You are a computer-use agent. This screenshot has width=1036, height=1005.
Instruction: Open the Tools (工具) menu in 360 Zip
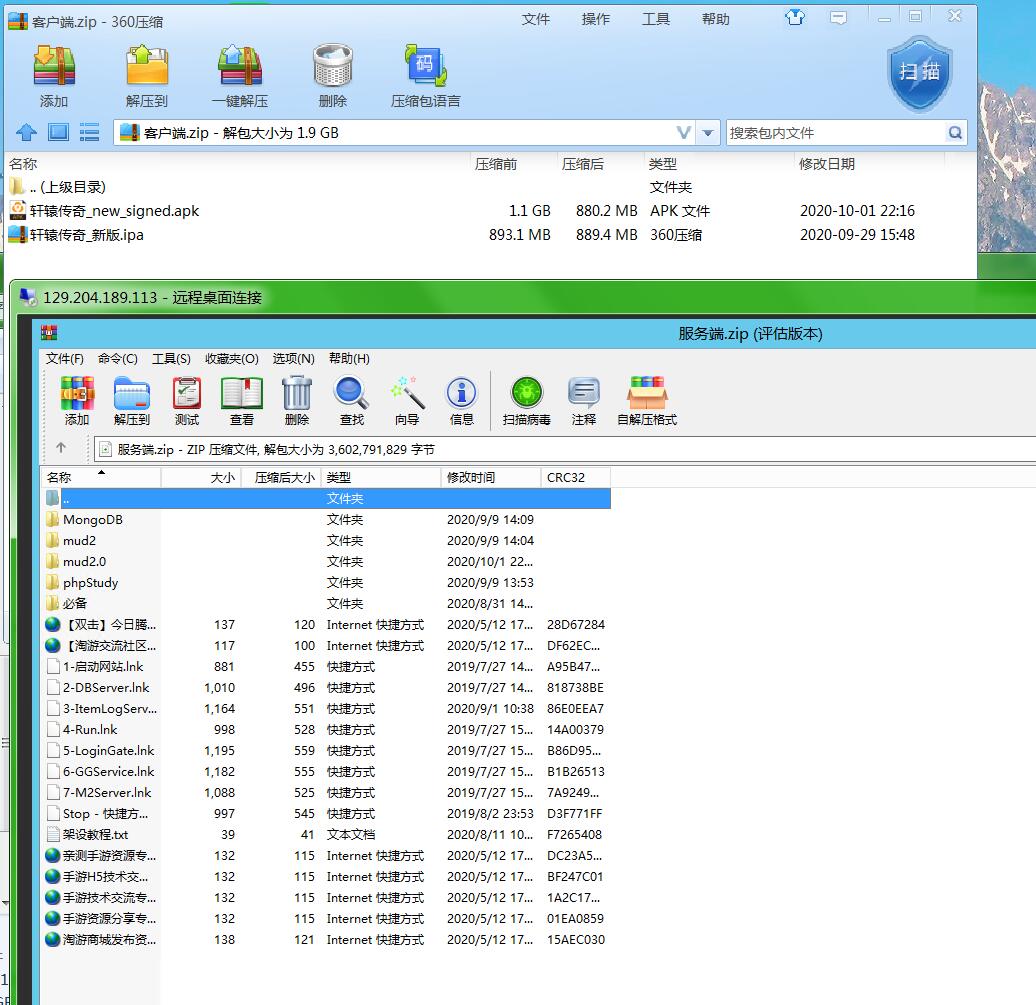pyautogui.click(x=656, y=19)
